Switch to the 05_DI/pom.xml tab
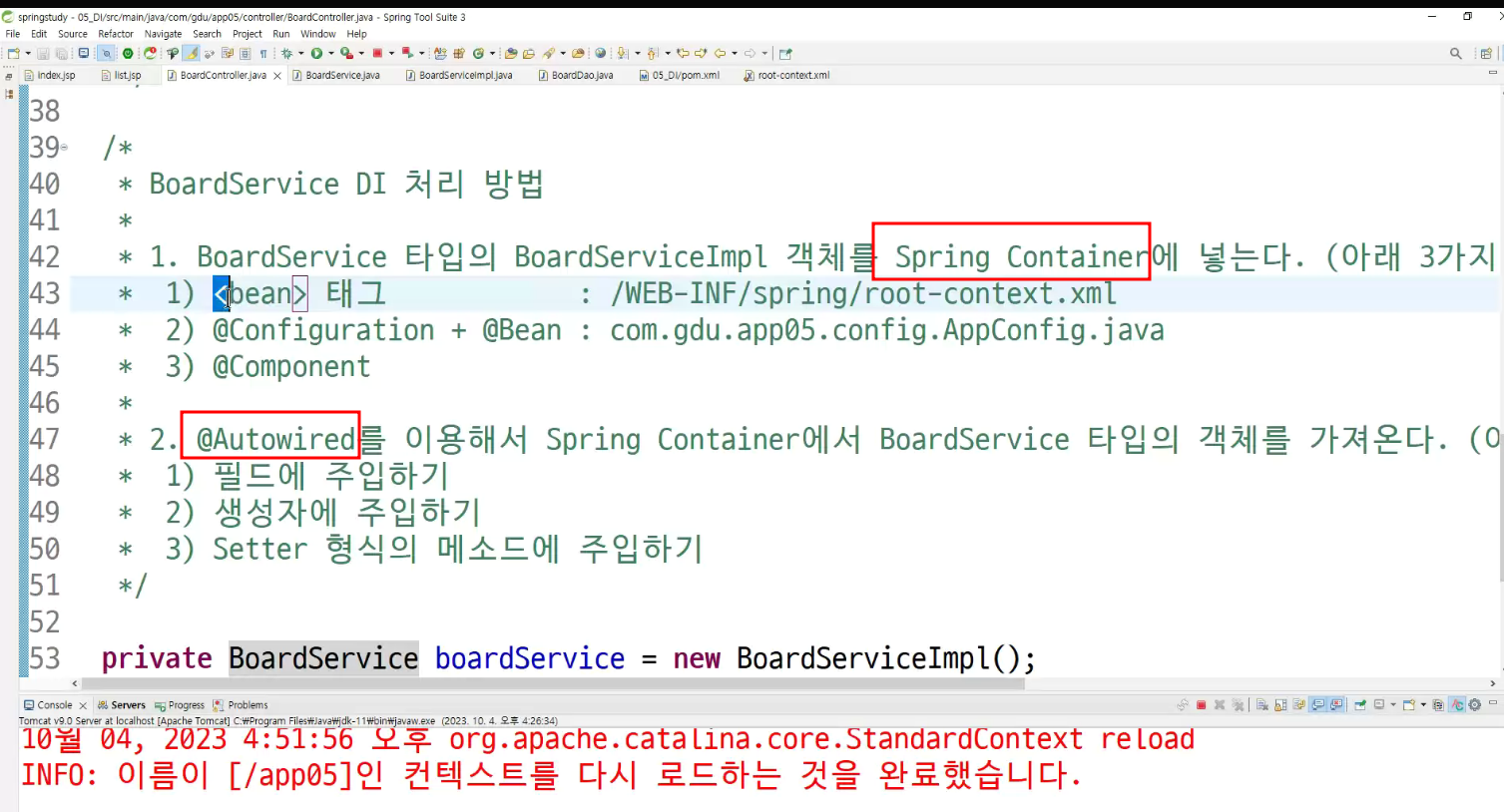The image size is (1504, 812). tap(680, 75)
